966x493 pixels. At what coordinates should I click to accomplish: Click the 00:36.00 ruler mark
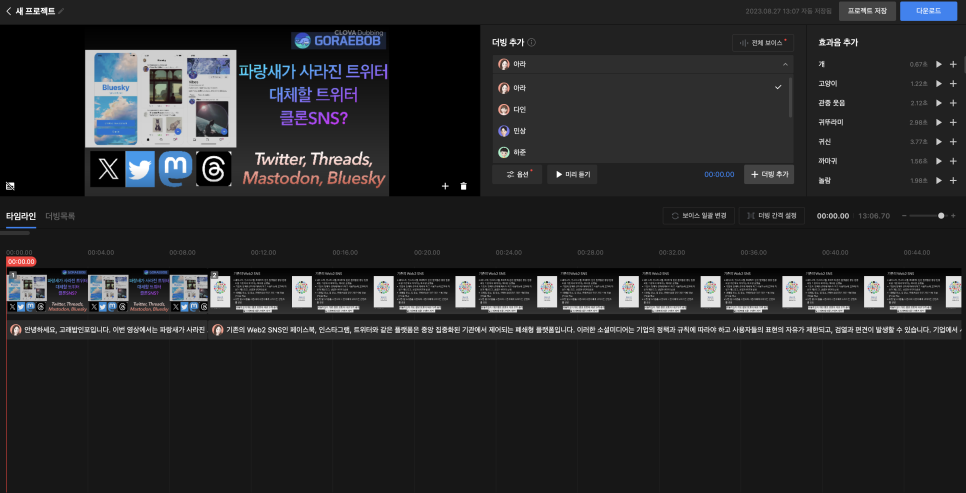[753, 253]
